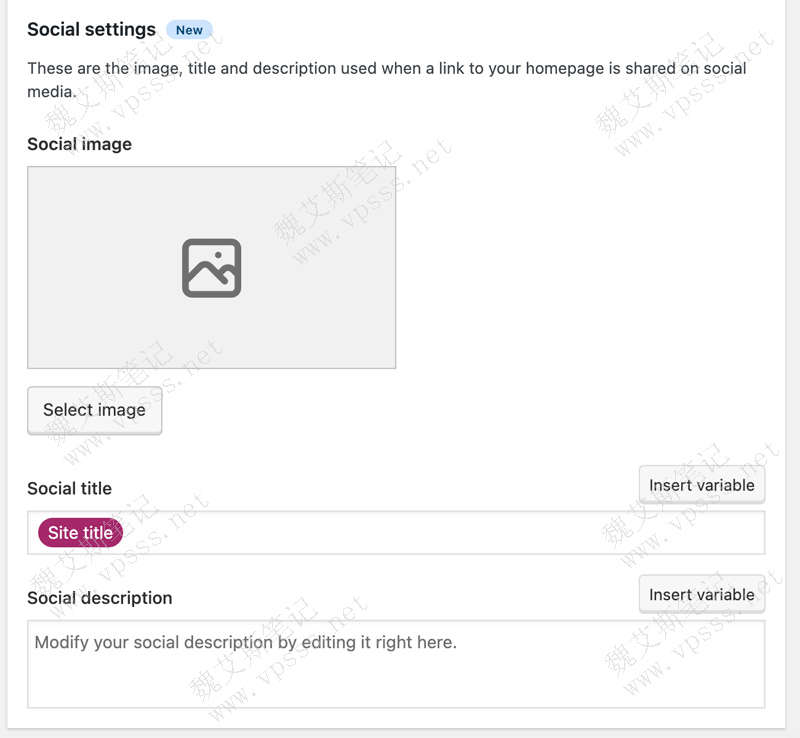Click the Social settings heading

coord(91,30)
